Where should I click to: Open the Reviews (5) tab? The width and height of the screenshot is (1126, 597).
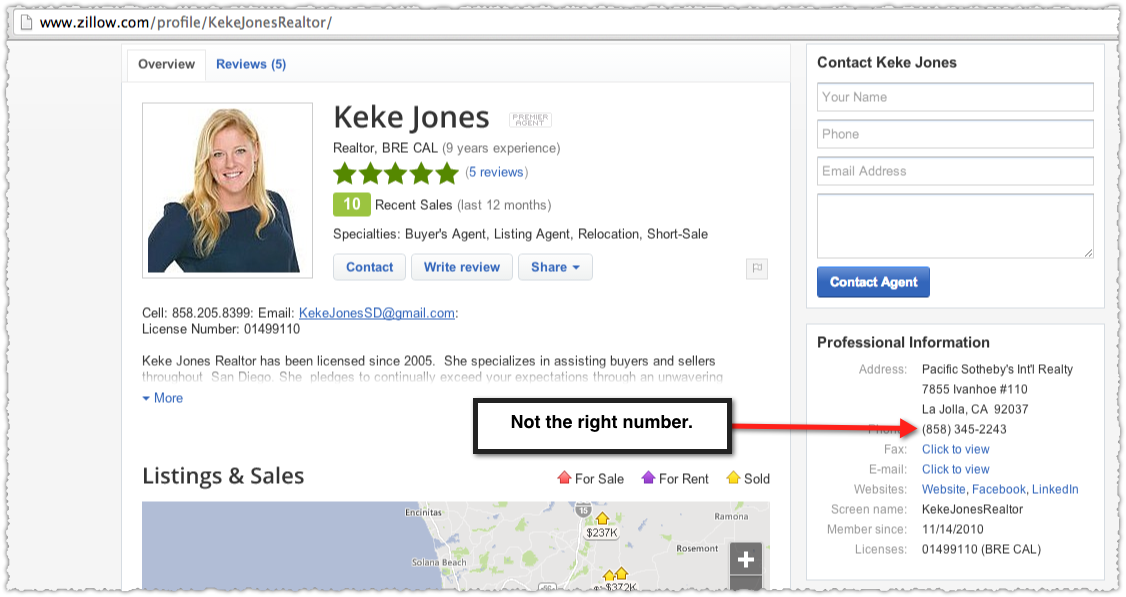(x=251, y=65)
